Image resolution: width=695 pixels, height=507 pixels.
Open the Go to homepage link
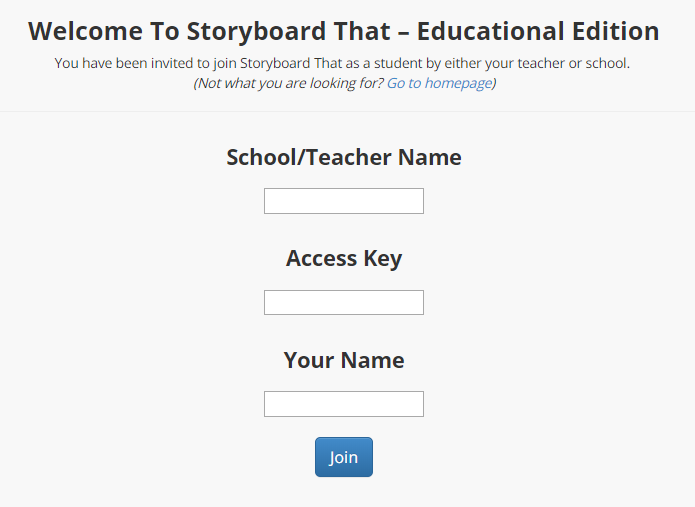click(x=439, y=83)
